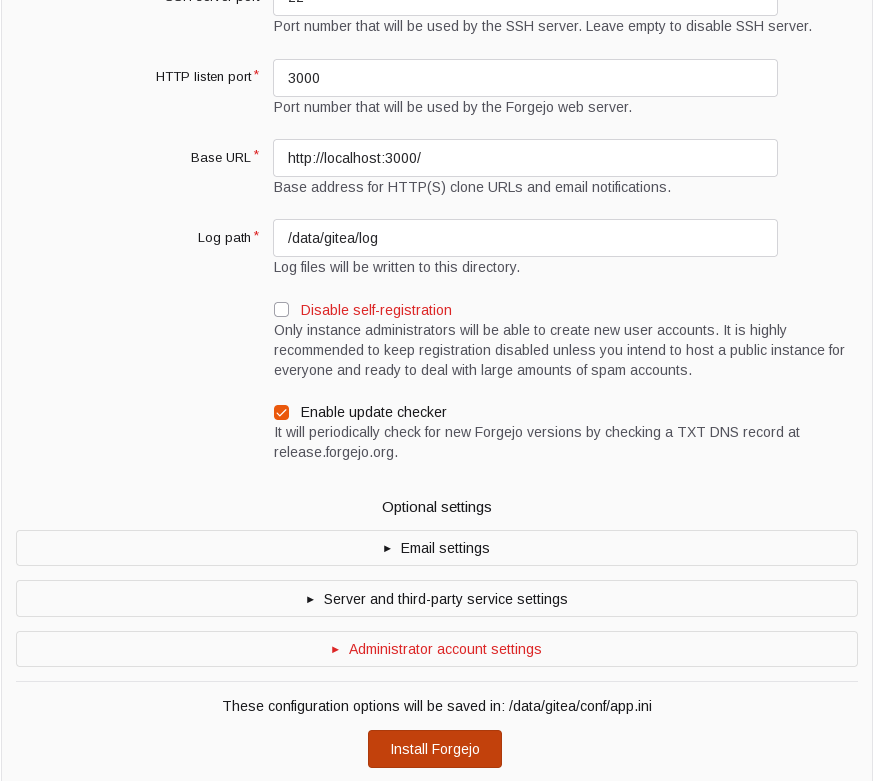Click the Log path label

pyautogui.click(x=224, y=238)
